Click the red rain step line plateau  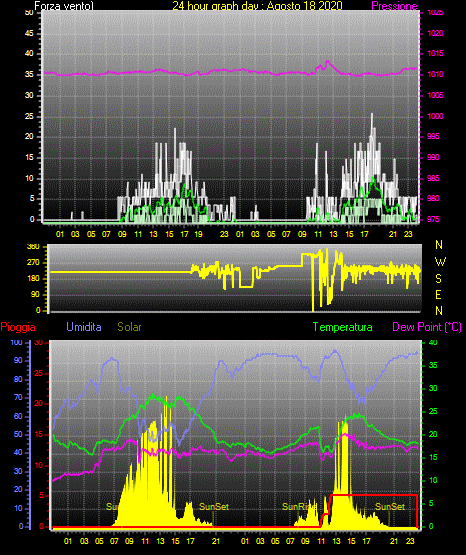374,495
